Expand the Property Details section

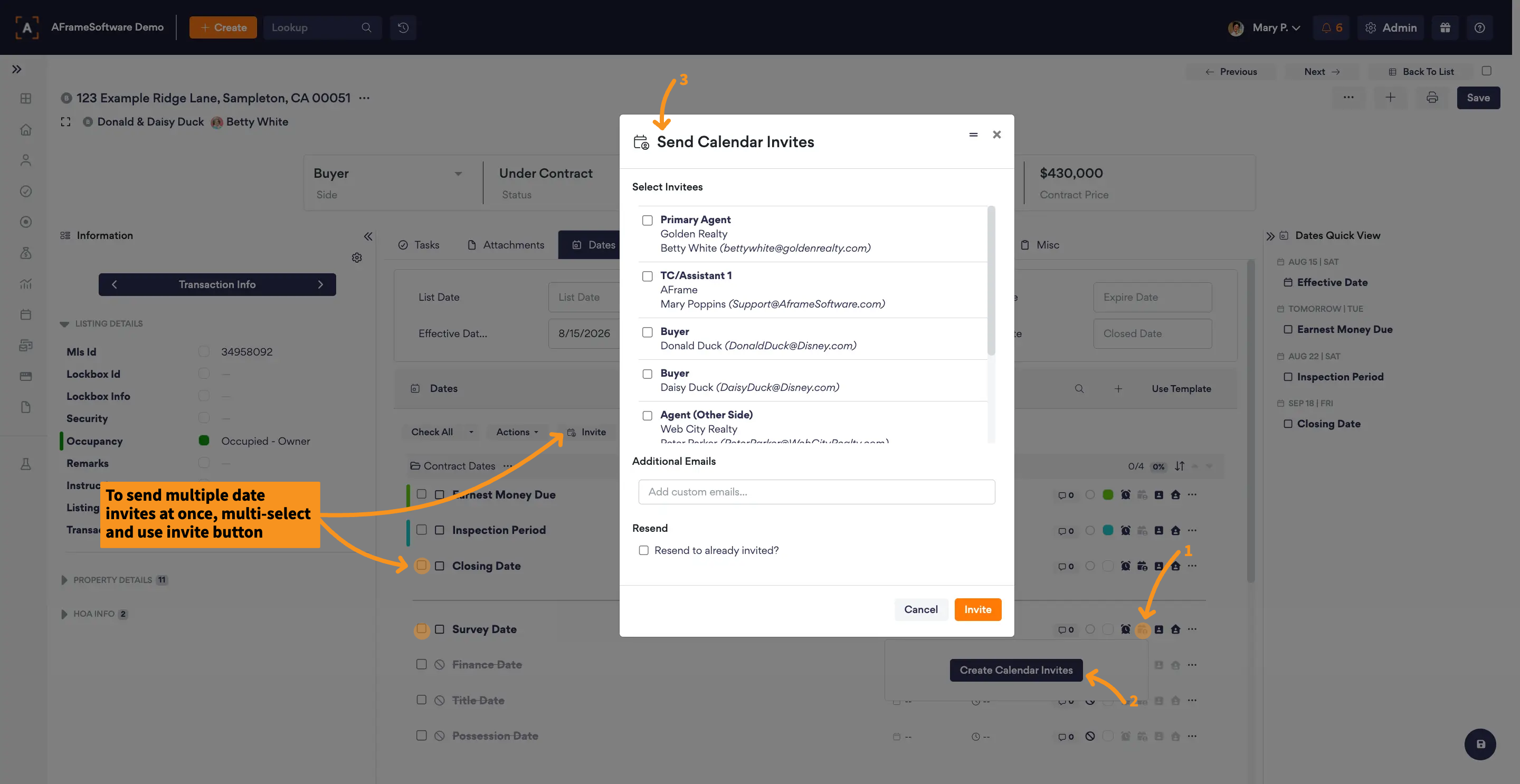[x=64, y=580]
